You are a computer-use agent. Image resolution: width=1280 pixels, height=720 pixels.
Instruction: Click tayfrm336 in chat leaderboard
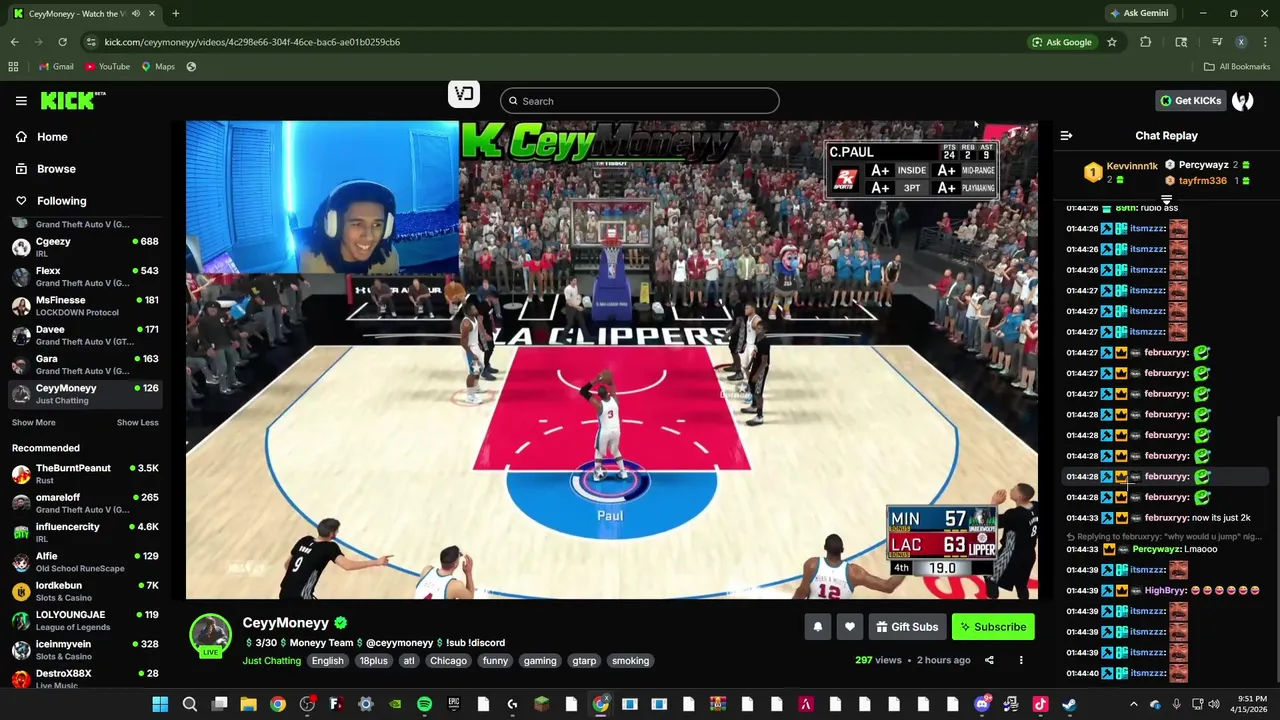[1202, 181]
